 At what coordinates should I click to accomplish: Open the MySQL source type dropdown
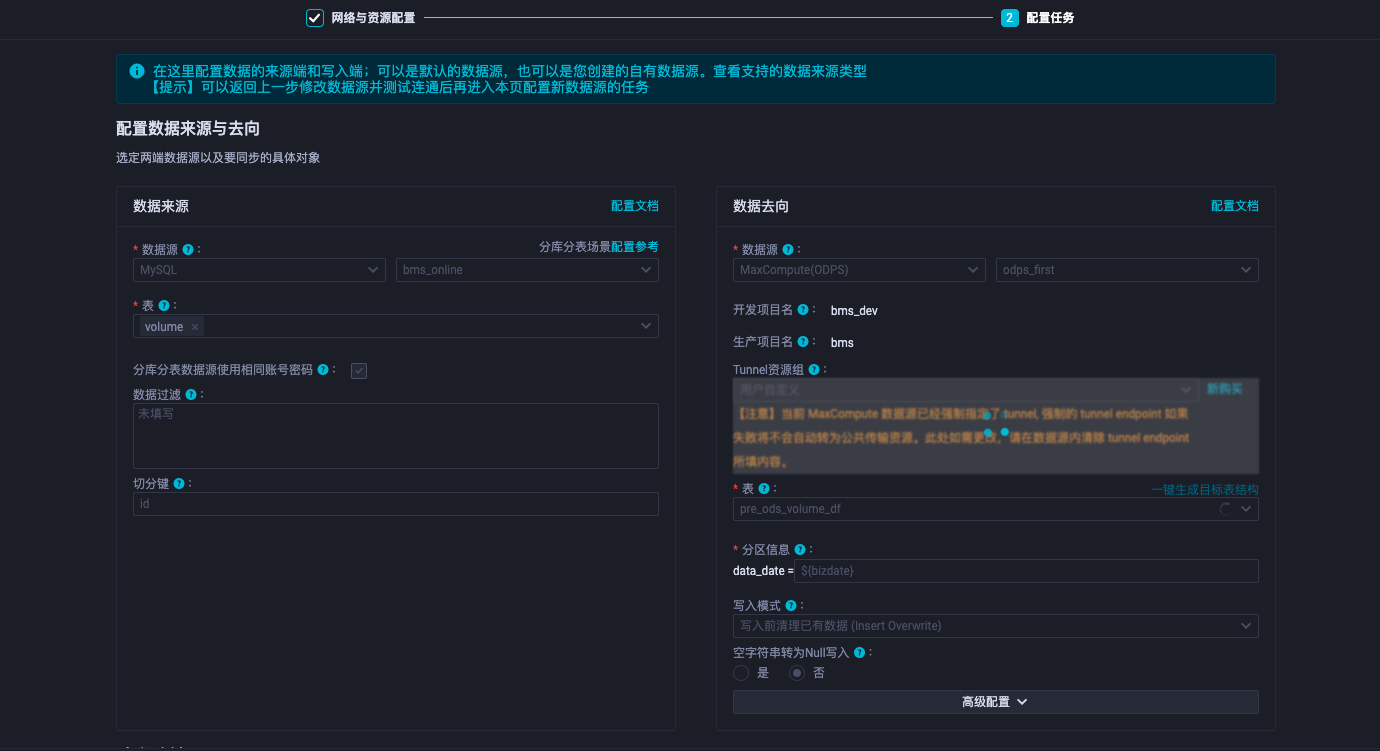[259, 270]
